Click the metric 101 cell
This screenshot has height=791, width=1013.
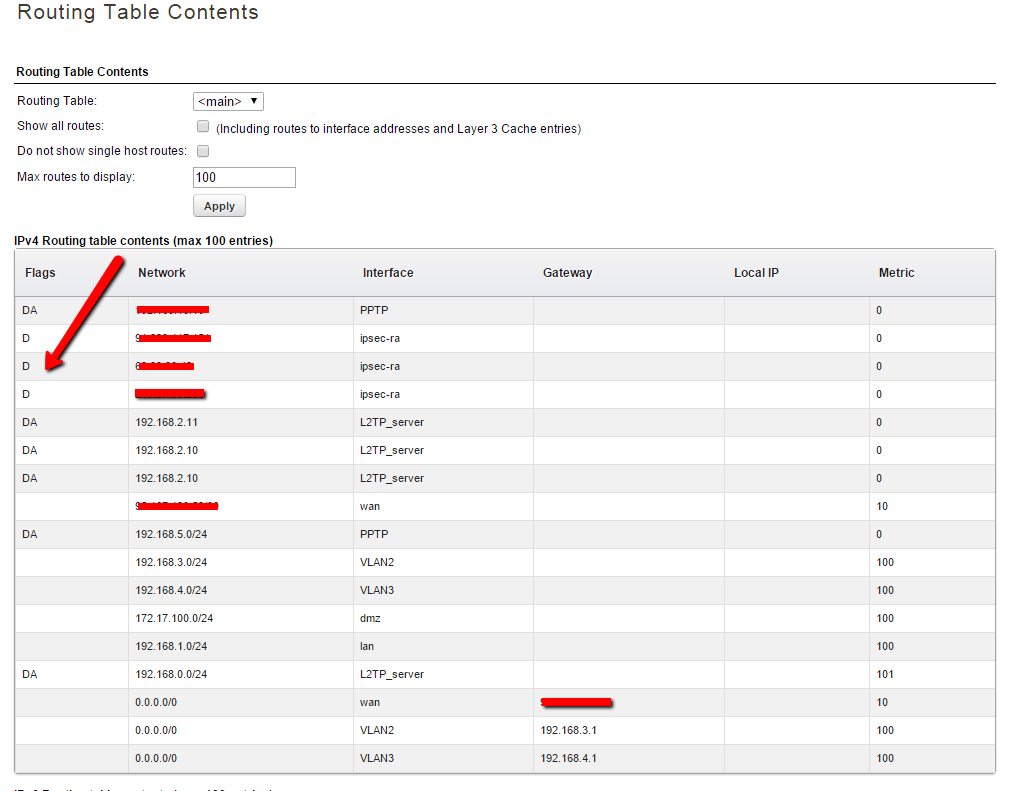point(885,674)
